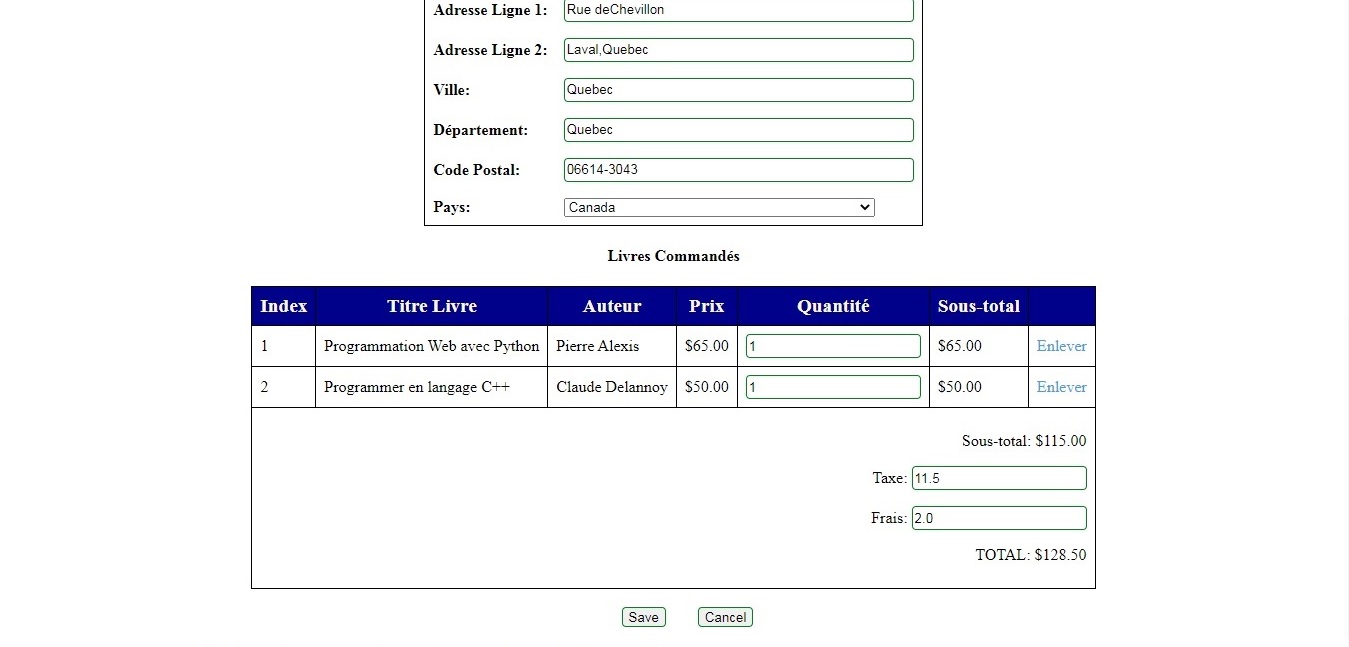Click the Frais input box
This screenshot has height=647, width=1349.
pos(998,518)
